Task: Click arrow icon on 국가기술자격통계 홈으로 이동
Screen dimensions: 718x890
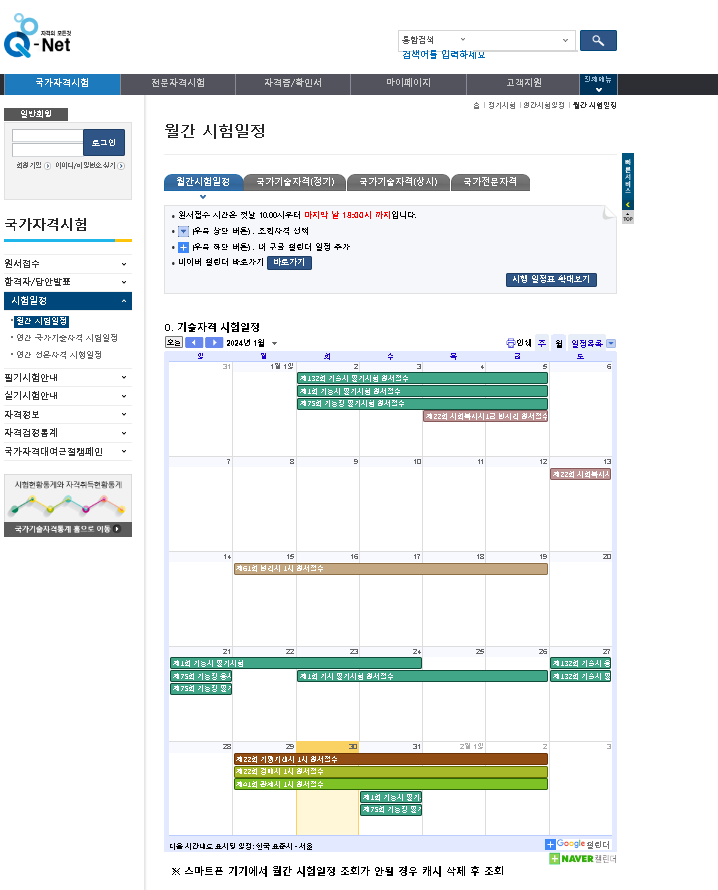Action: tap(117, 529)
